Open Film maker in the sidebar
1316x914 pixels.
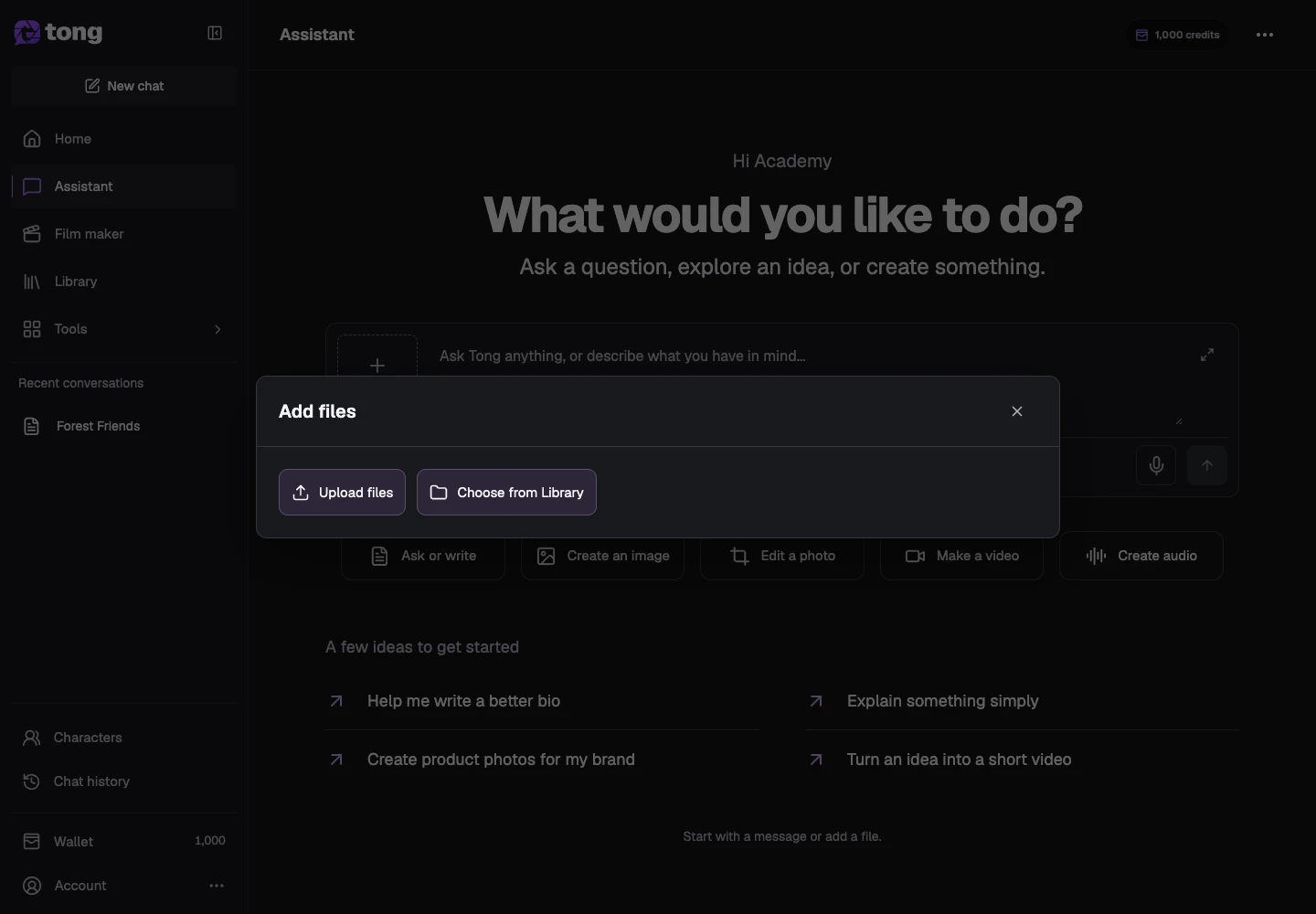coord(124,234)
